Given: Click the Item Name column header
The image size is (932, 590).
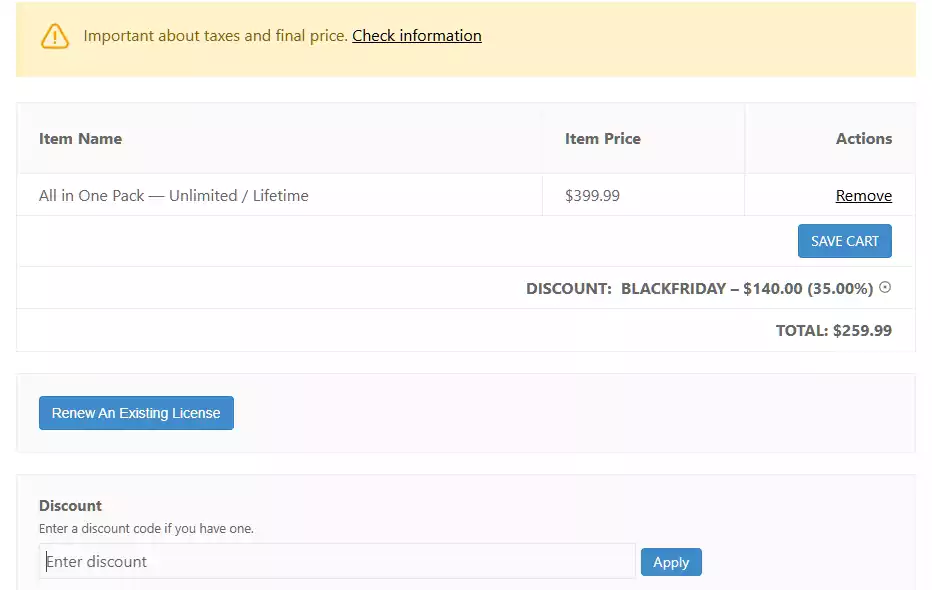Looking at the screenshot, I should click(80, 139).
